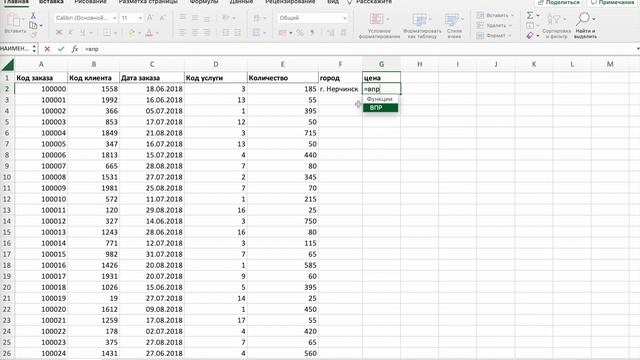Click the Cut scissors icon
This screenshot has width=640, height=360.
[33, 16]
